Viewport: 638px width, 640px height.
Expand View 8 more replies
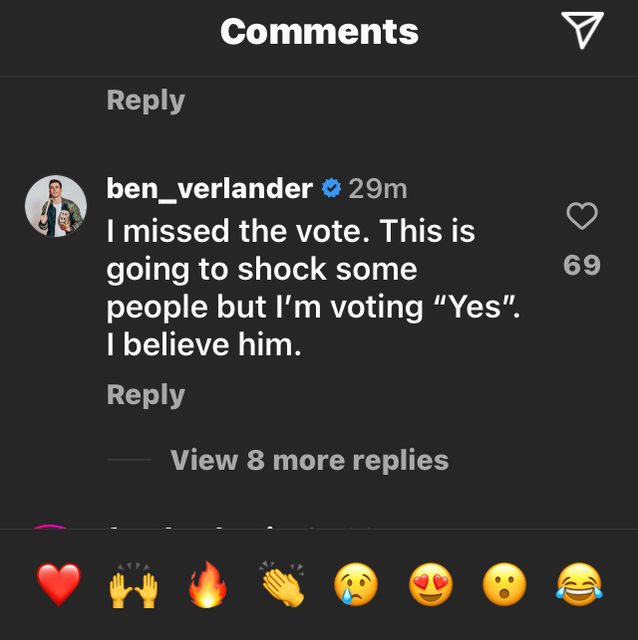tap(309, 460)
